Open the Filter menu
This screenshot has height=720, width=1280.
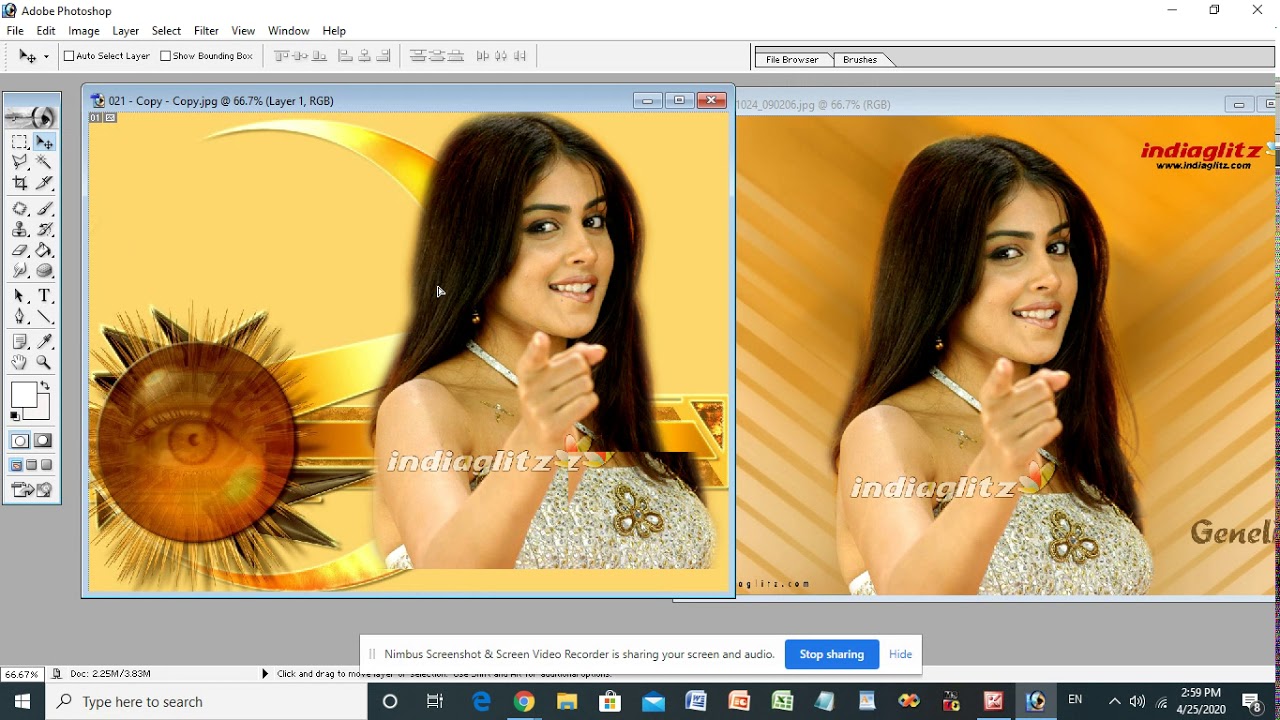(x=206, y=31)
